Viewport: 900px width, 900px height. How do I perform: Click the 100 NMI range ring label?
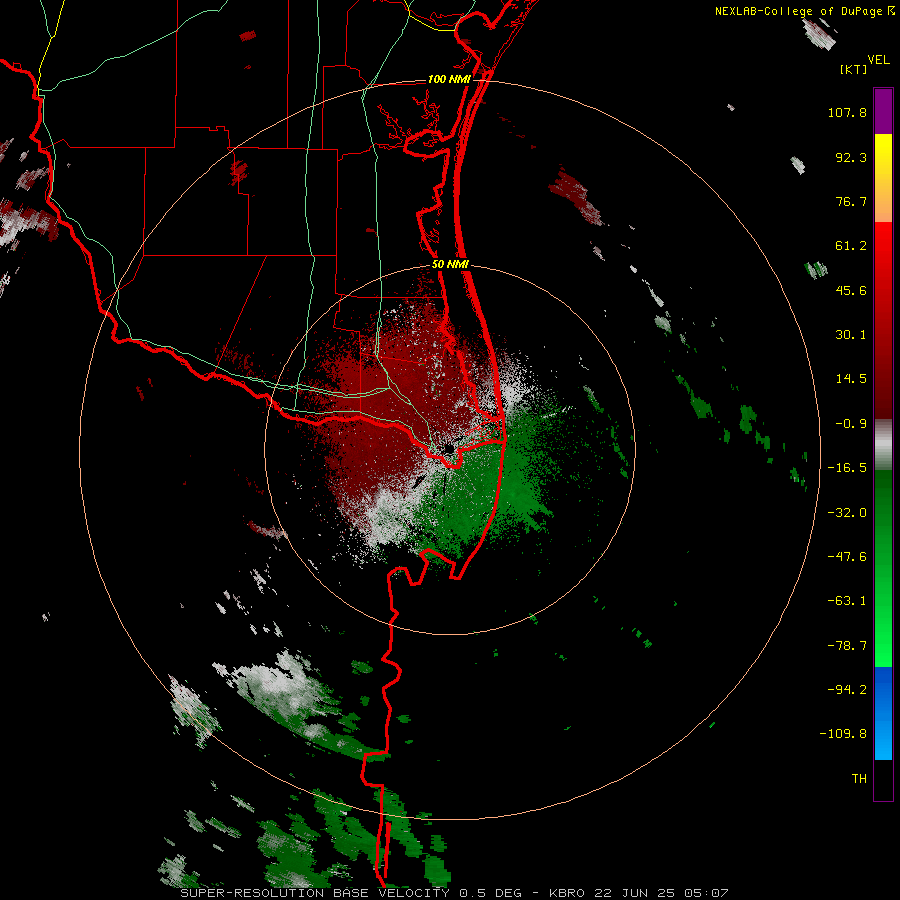coord(449,79)
